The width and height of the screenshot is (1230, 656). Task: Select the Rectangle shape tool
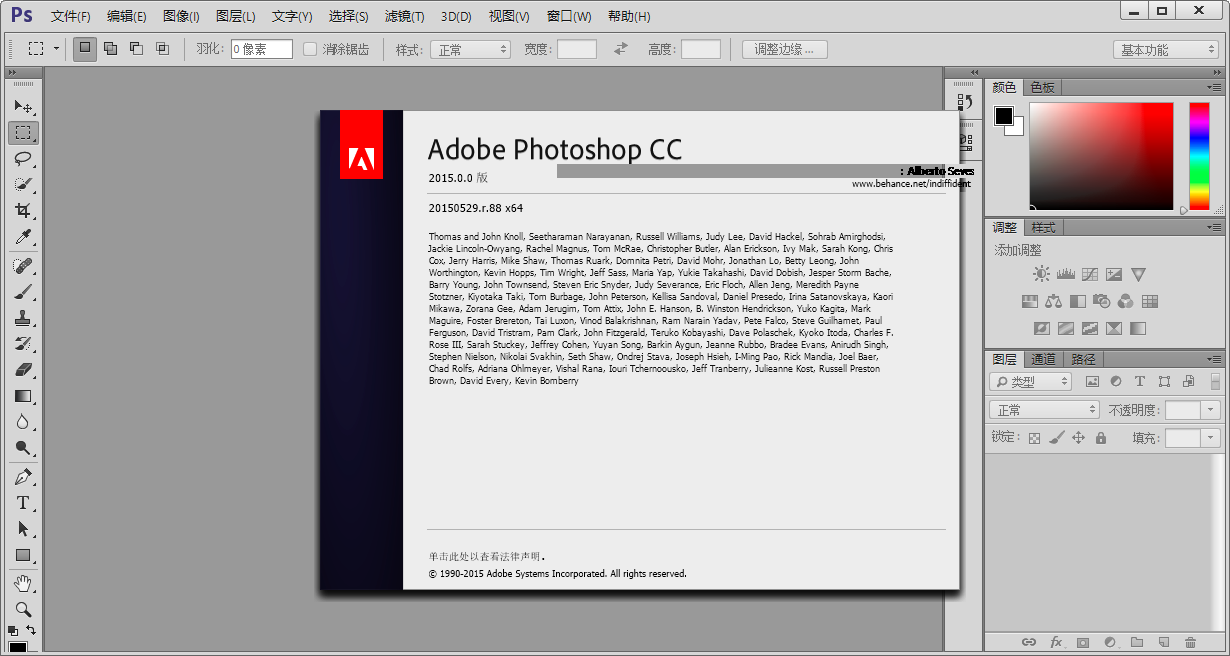23,555
